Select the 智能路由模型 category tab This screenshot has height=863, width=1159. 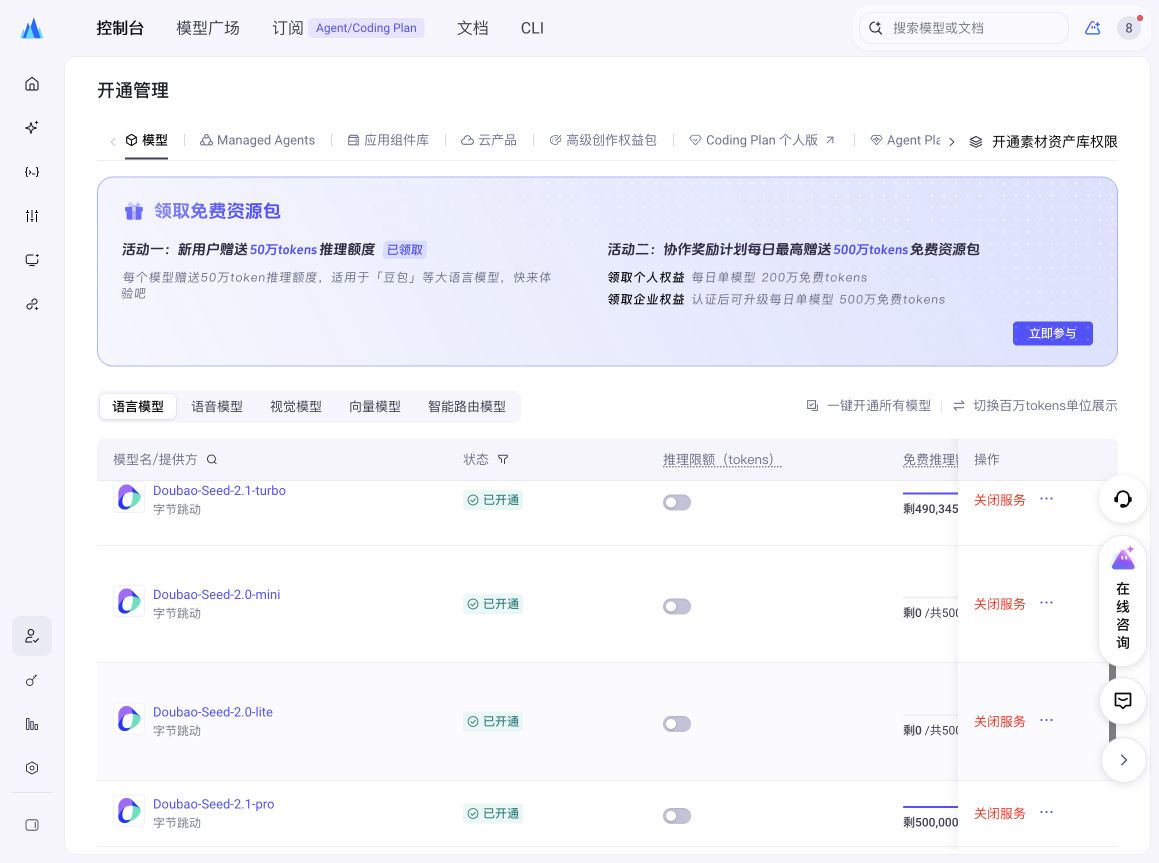466,406
